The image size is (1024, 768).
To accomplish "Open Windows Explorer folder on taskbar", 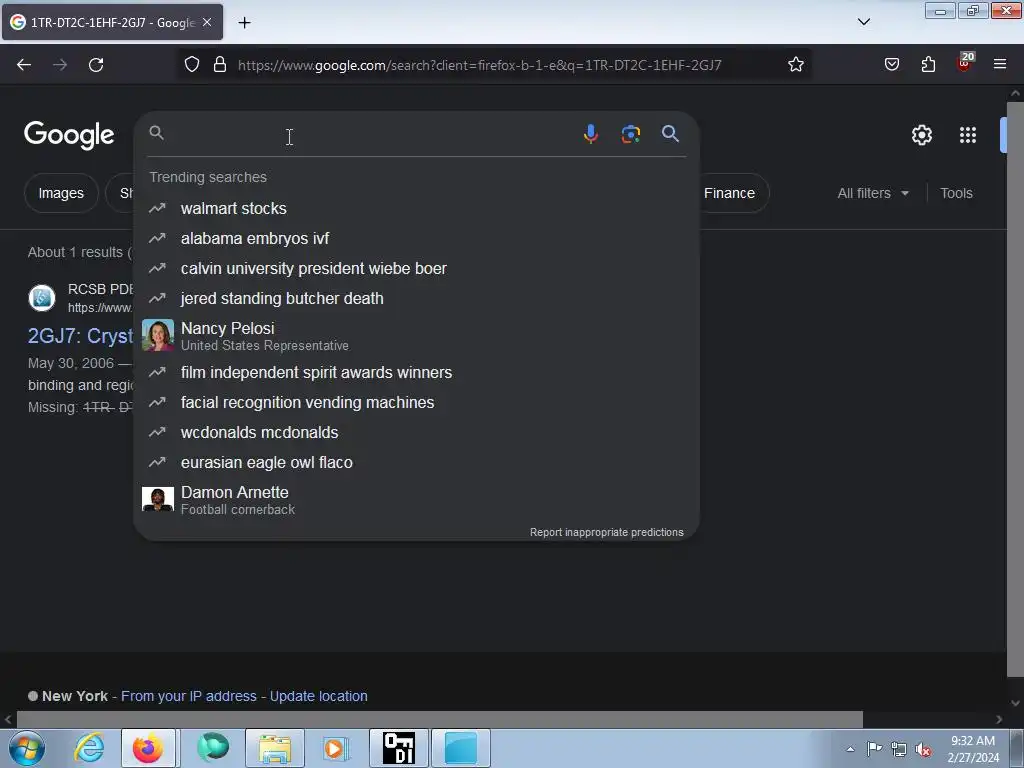I will point(275,748).
